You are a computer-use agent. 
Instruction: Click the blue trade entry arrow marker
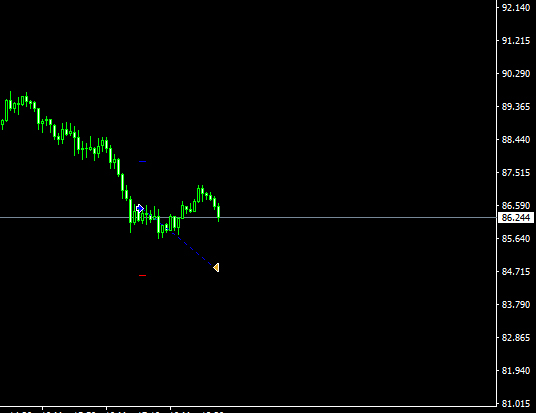tap(139, 208)
